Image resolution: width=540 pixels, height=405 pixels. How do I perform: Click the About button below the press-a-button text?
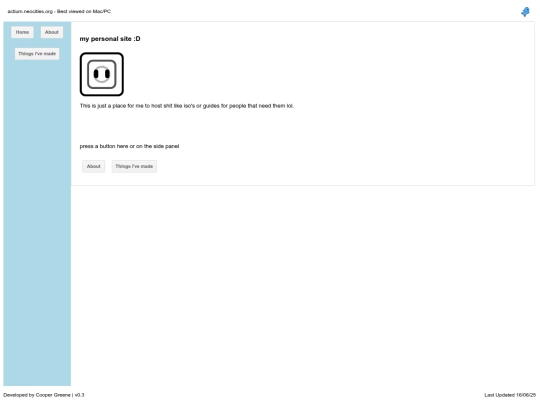tap(93, 166)
